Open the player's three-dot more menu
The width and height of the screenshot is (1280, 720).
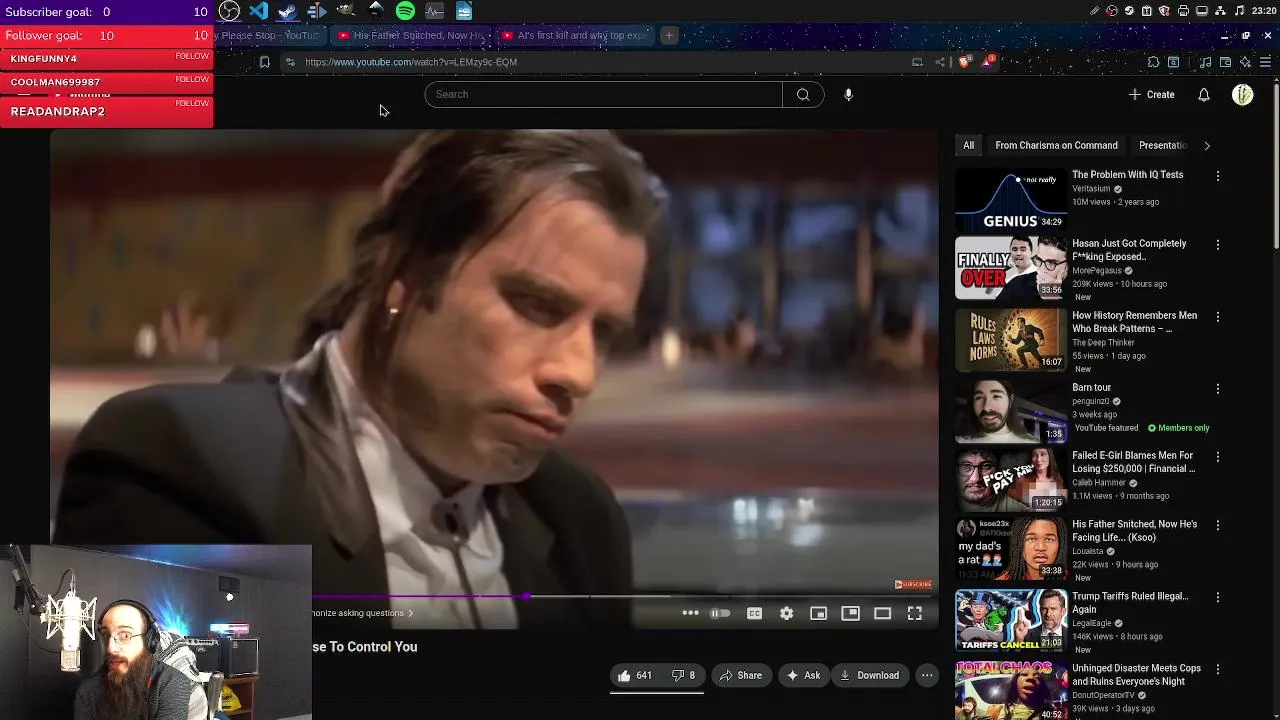pyautogui.click(x=690, y=613)
